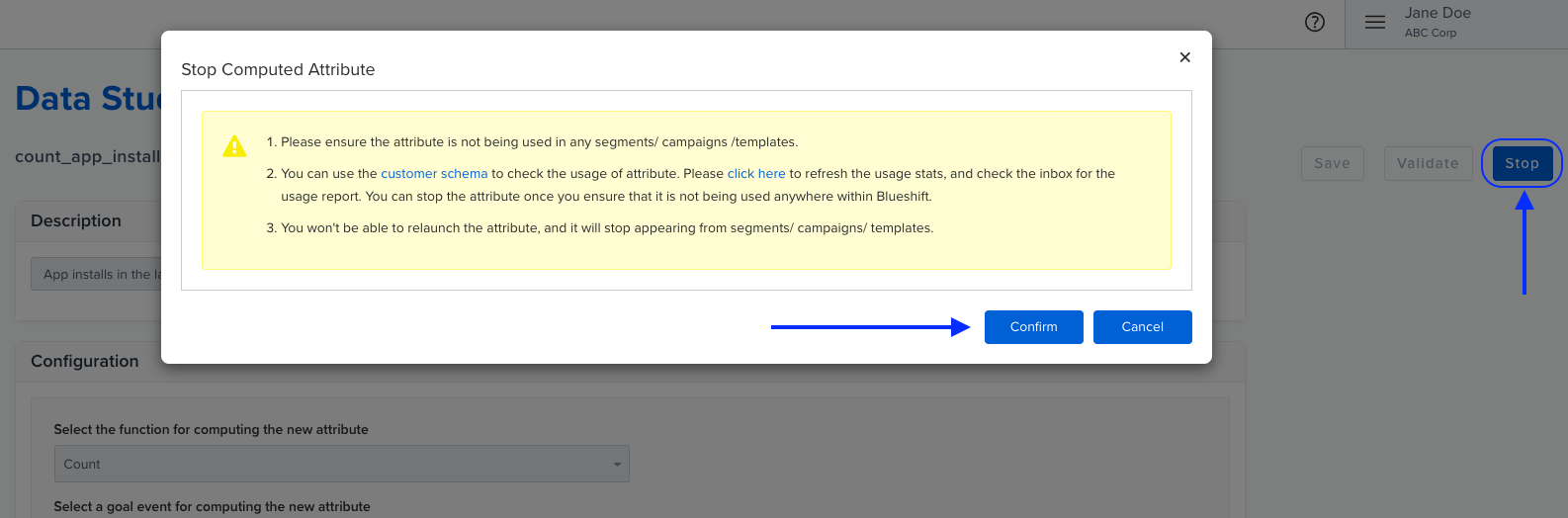Screen dimensions: 1568x518
Task: Click 'Select the function for computing' label
Action: click(211, 430)
